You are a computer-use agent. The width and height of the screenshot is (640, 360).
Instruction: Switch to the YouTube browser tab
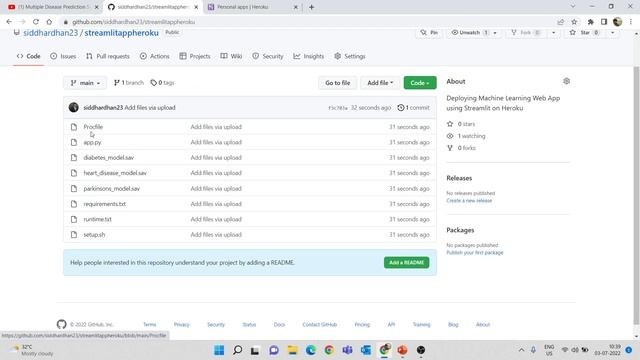(53, 7)
